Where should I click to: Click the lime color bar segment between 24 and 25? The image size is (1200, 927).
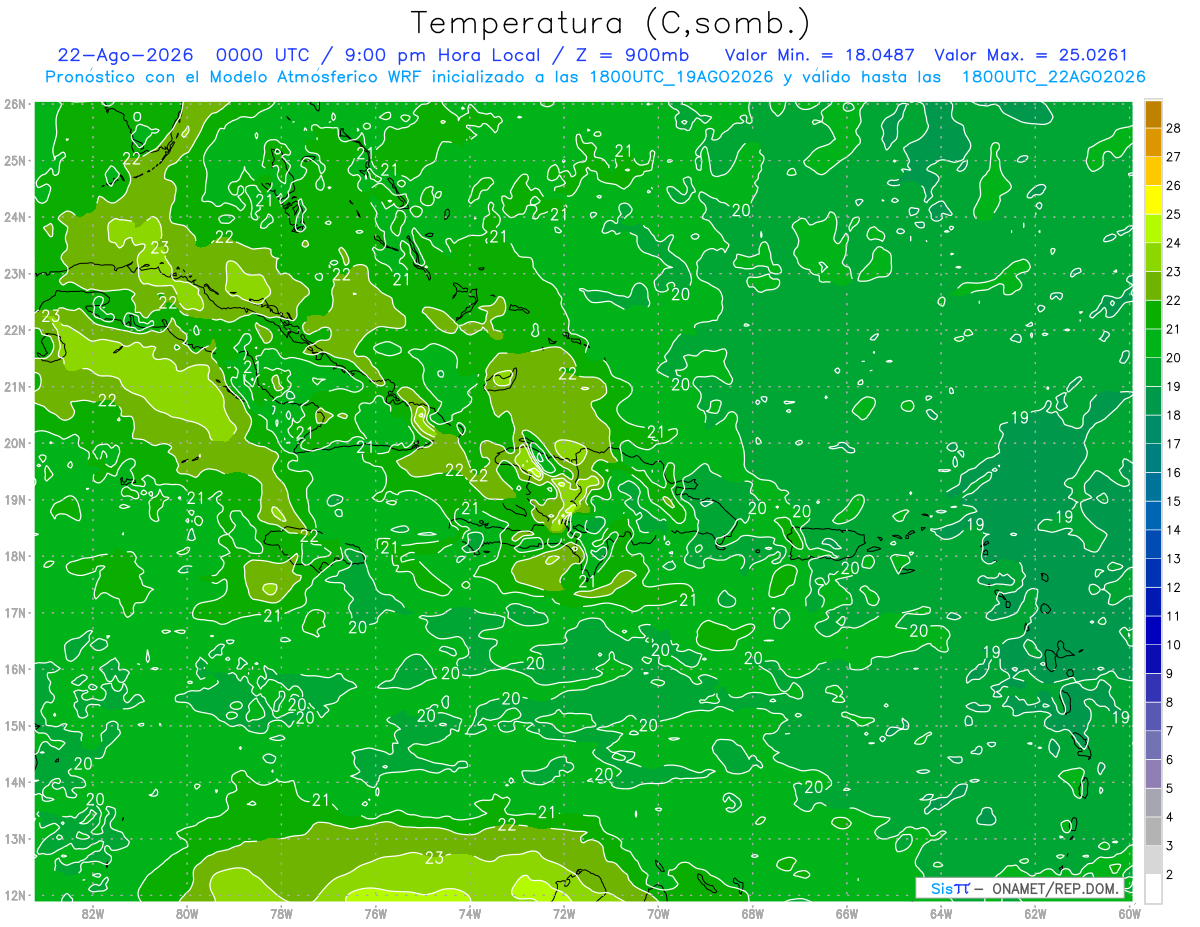(x=1153, y=229)
